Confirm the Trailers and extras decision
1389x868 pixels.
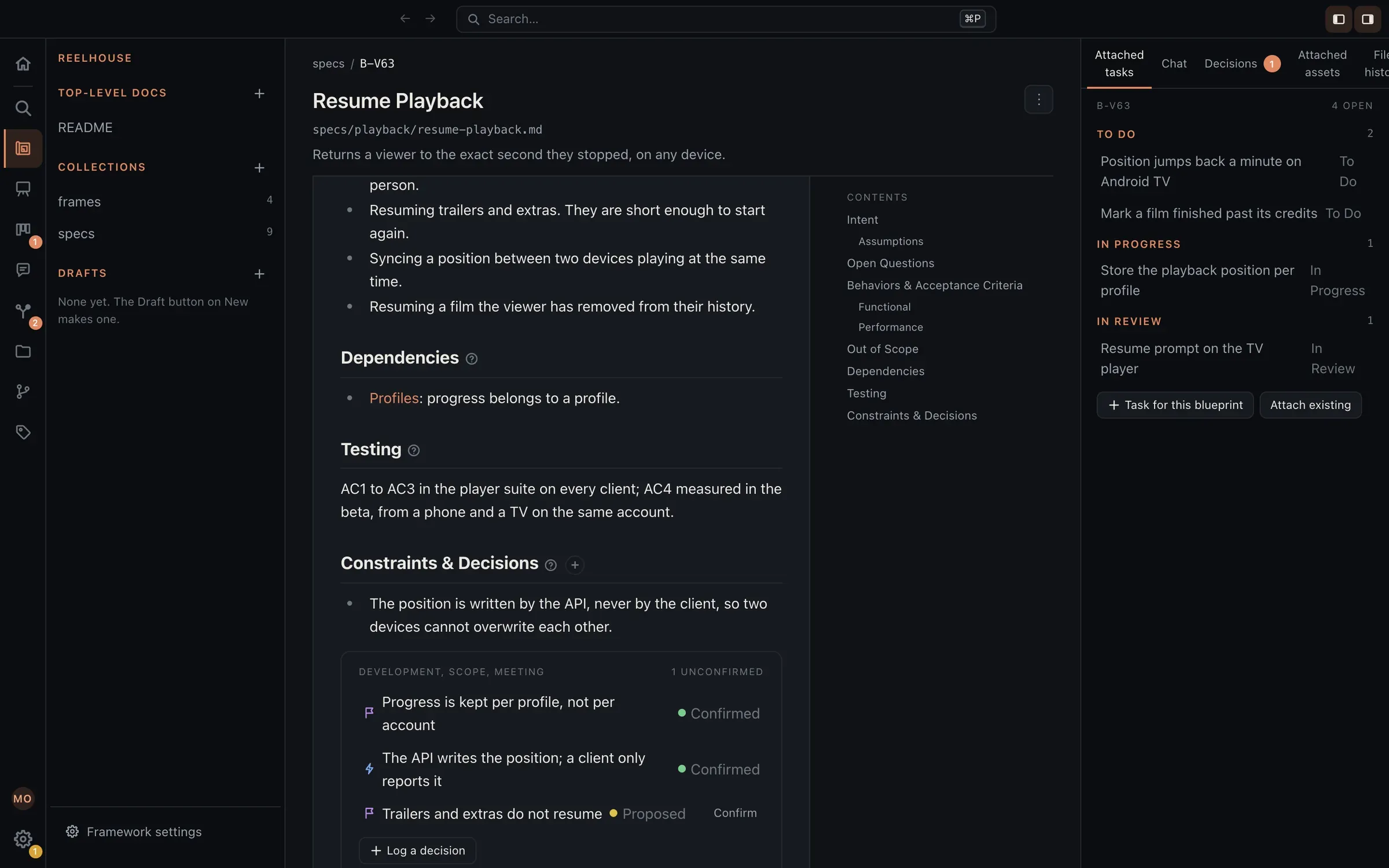pyautogui.click(x=735, y=813)
